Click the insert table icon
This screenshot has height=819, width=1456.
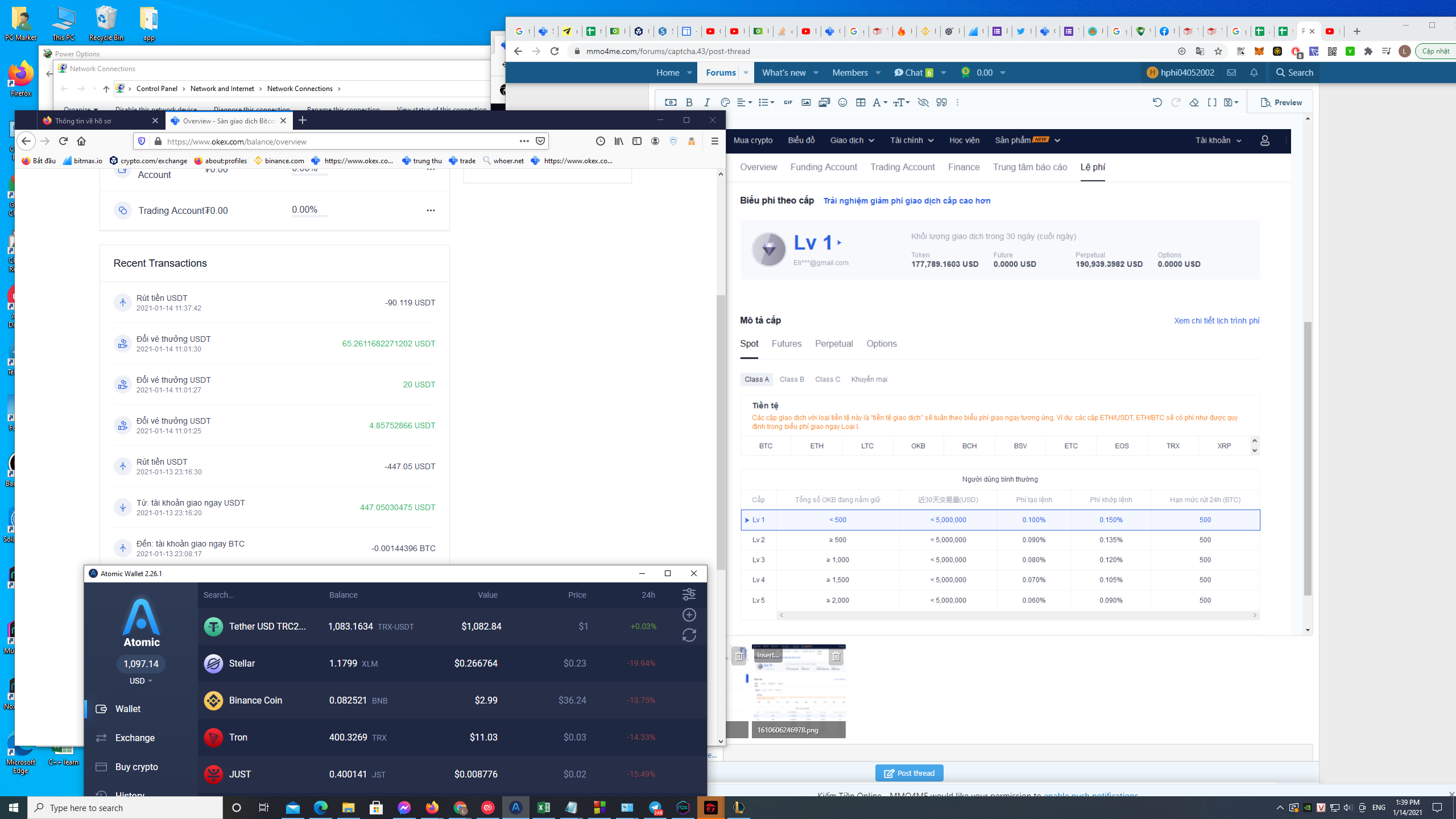(861, 102)
